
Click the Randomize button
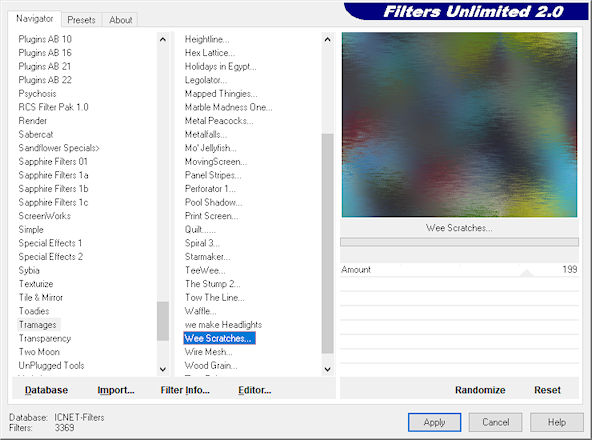click(x=480, y=390)
